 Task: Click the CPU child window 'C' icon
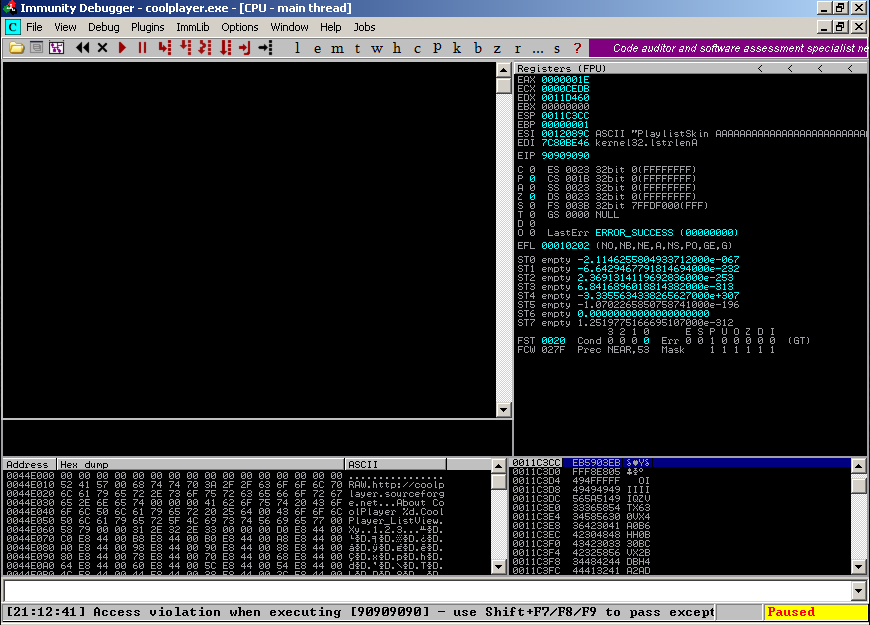tap(12, 27)
